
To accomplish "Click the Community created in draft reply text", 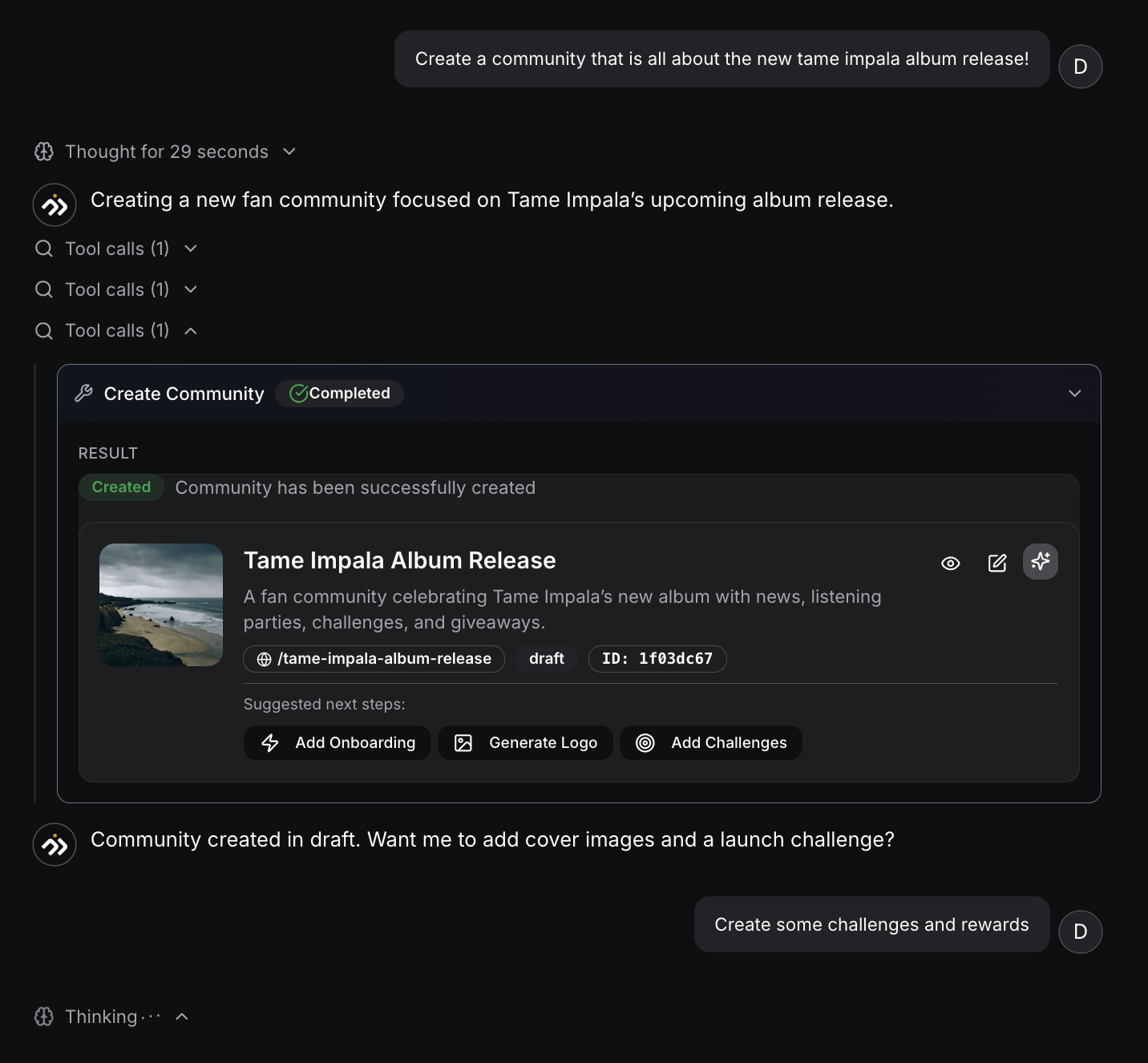I will tap(492, 839).
